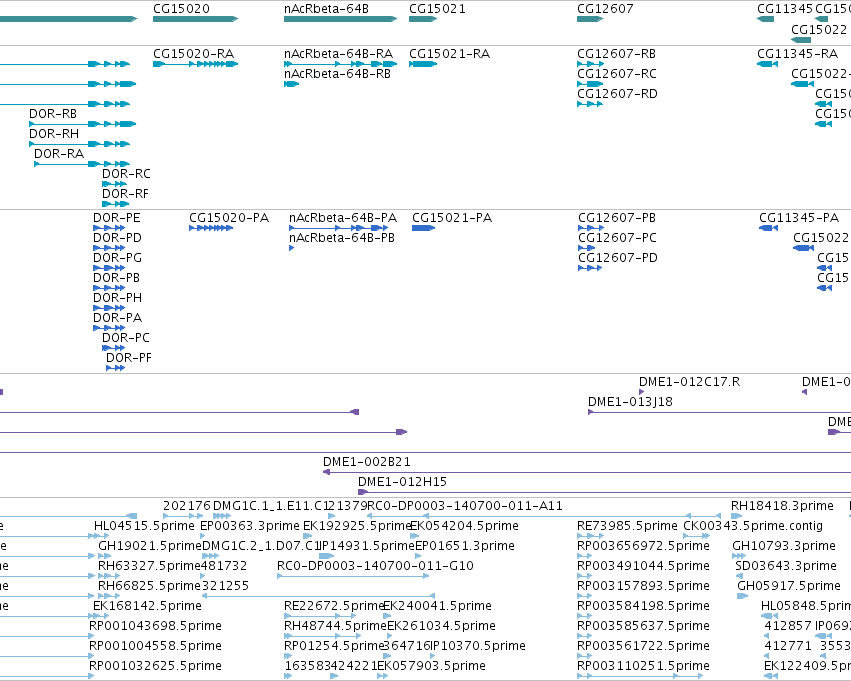This screenshot has height=681, width=851.
Task: Click the CG15021 gene label
Action: coord(437,9)
